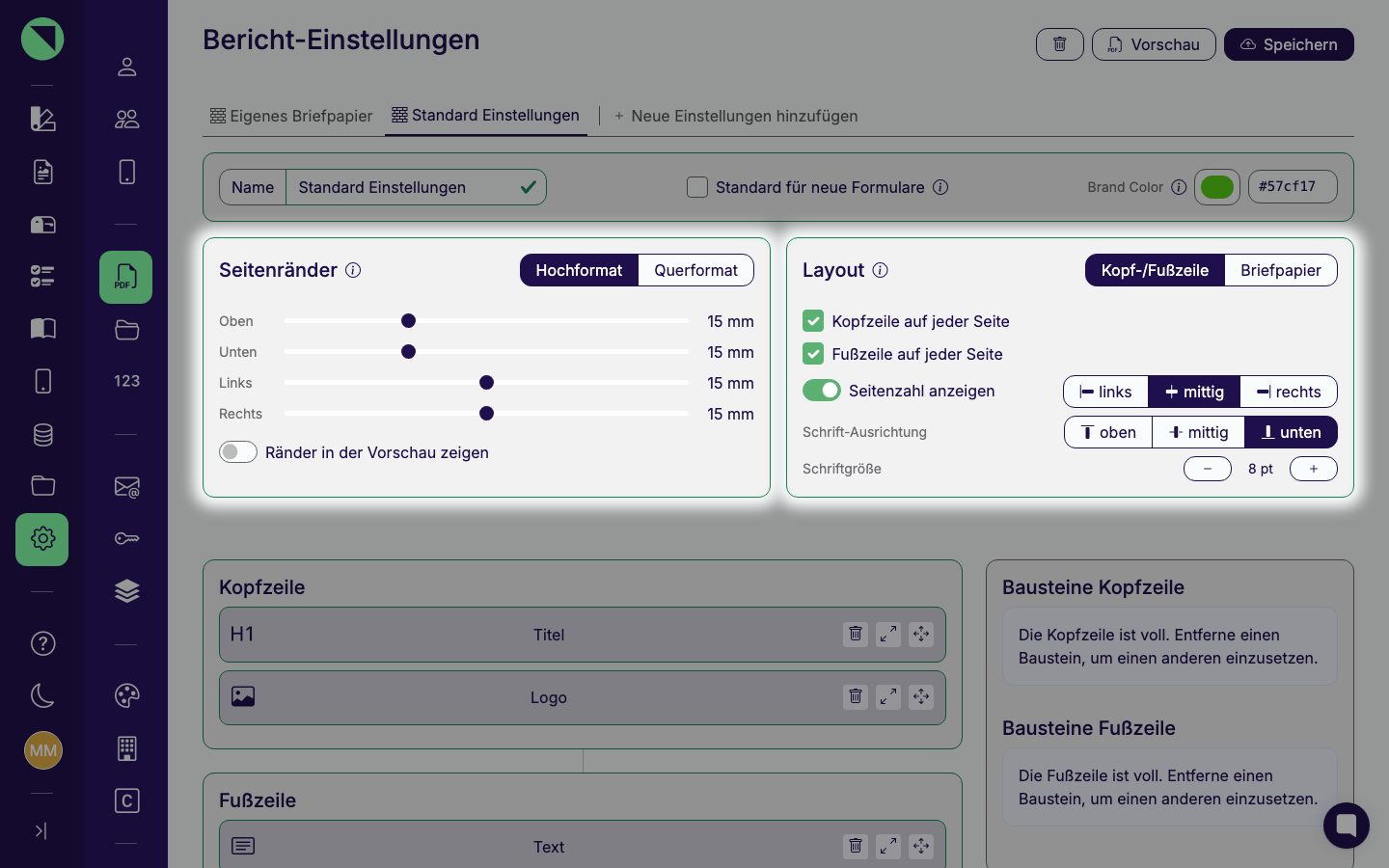The image size is (1389, 868).
Task: Decrease Schriftgröße with the minus button
Action: 1208,469
